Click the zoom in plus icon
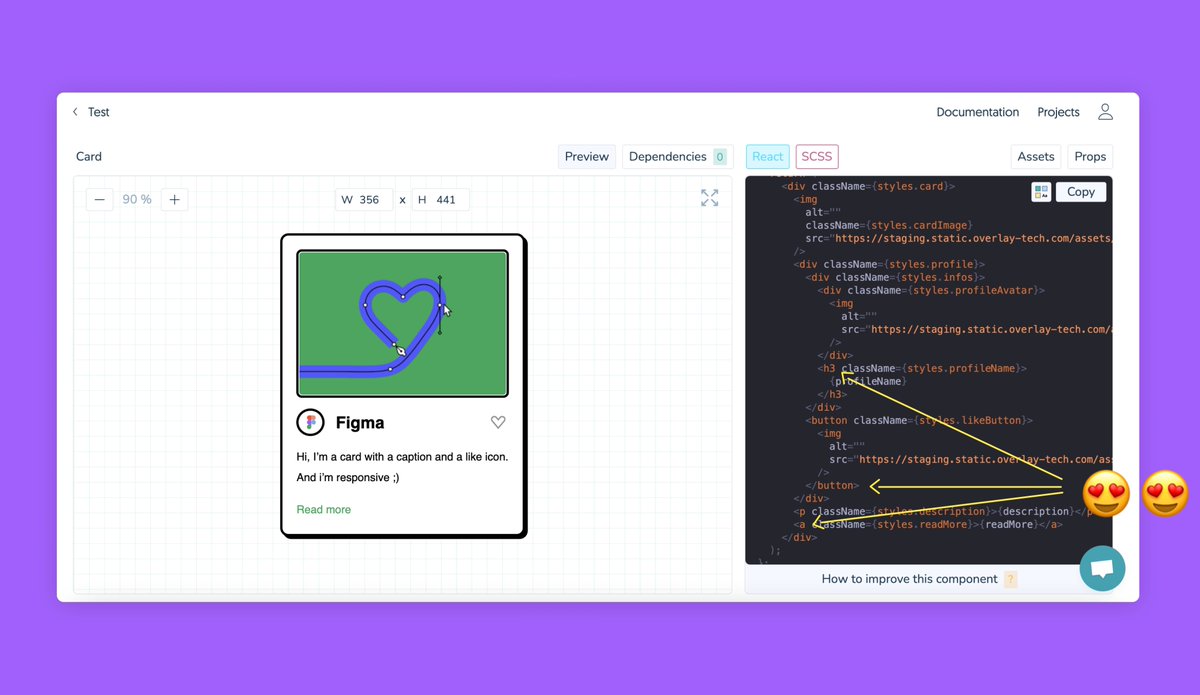This screenshot has height=695, width=1200. coord(174,199)
